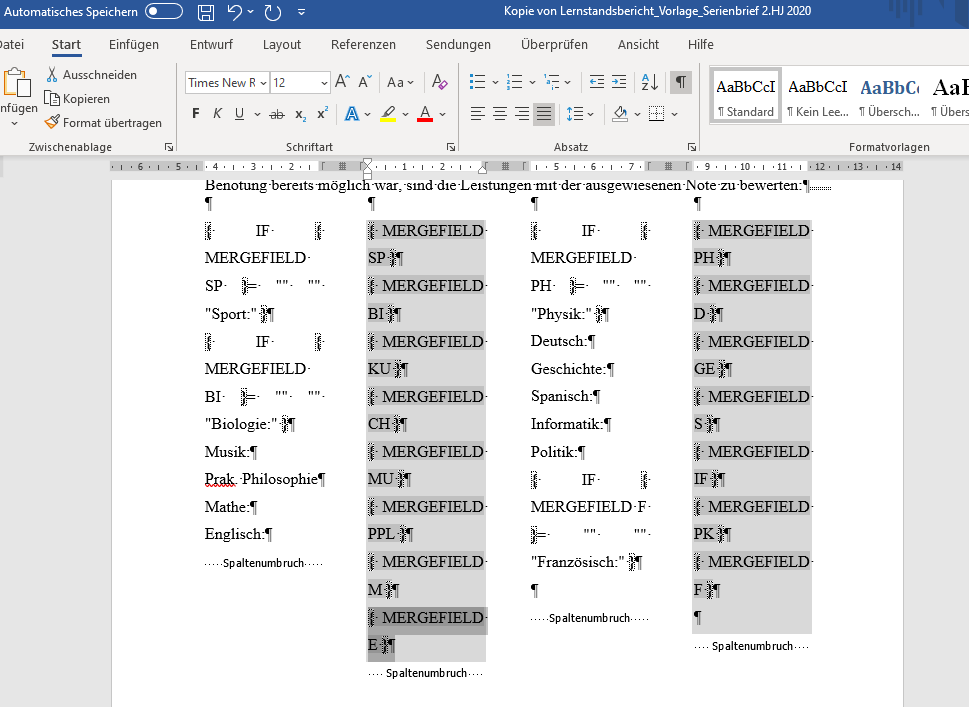The height and width of the screenshot is (707, 969).
Task: Open highlight color dropdown arrow
Action: click(405, 114)
